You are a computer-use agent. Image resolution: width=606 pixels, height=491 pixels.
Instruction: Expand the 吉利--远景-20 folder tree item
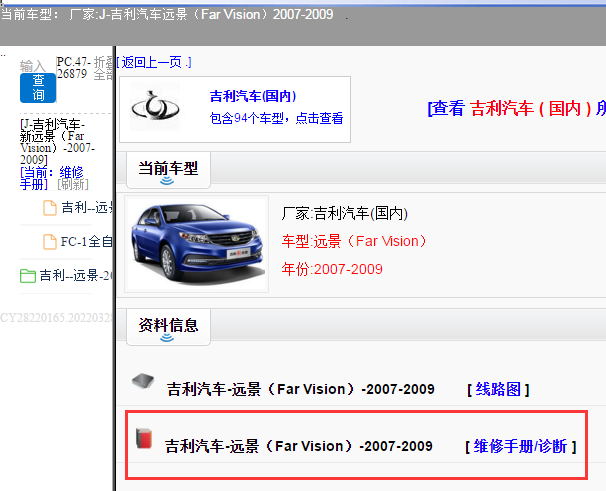coord(76,276)
